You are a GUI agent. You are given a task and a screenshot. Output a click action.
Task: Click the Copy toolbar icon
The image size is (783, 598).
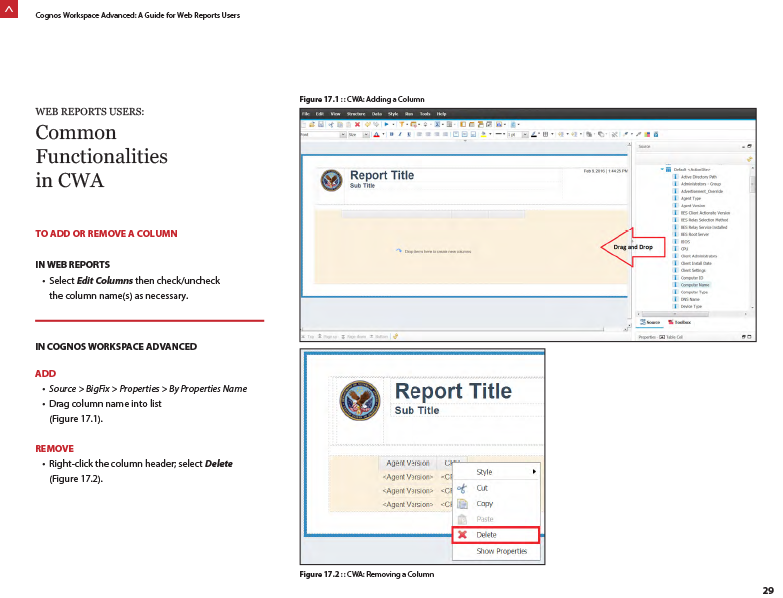point(340,124)
